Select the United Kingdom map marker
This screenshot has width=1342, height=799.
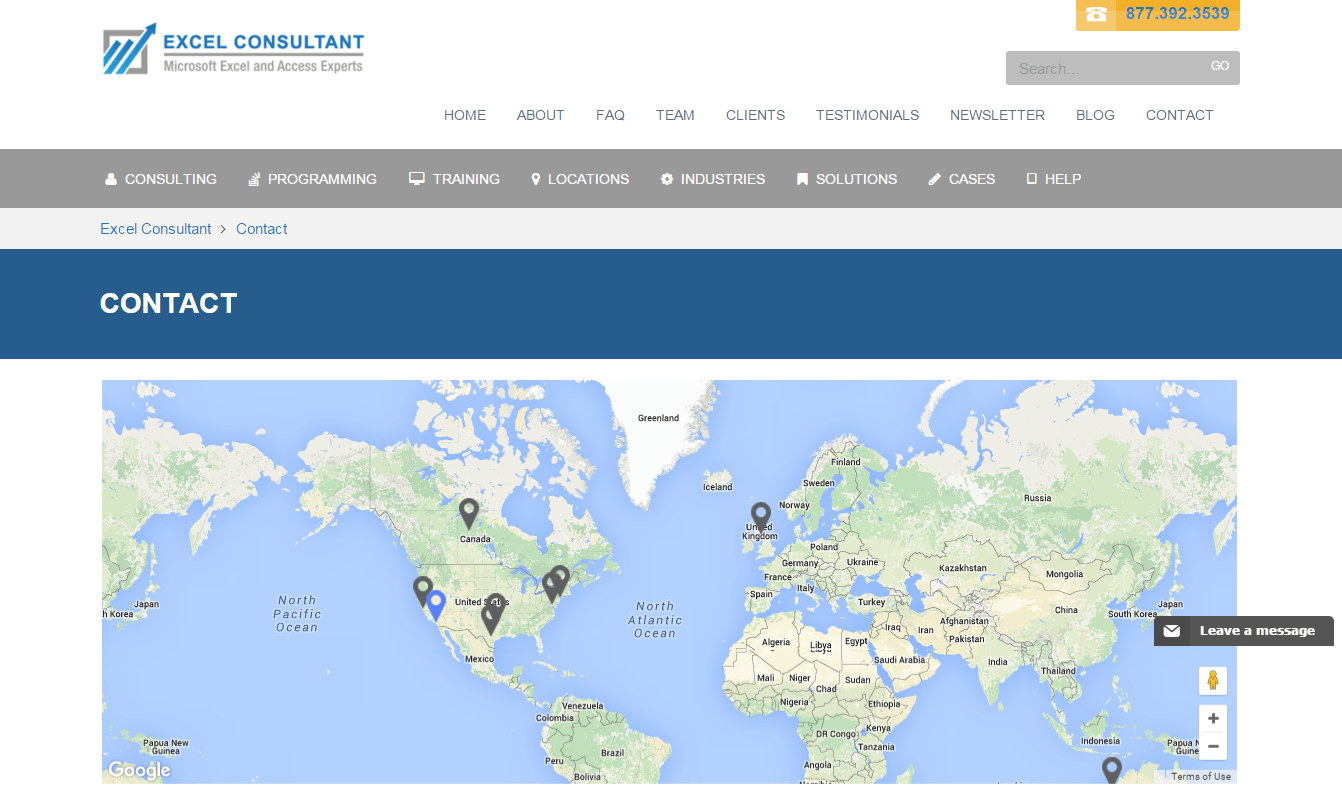tap(761, 515)
